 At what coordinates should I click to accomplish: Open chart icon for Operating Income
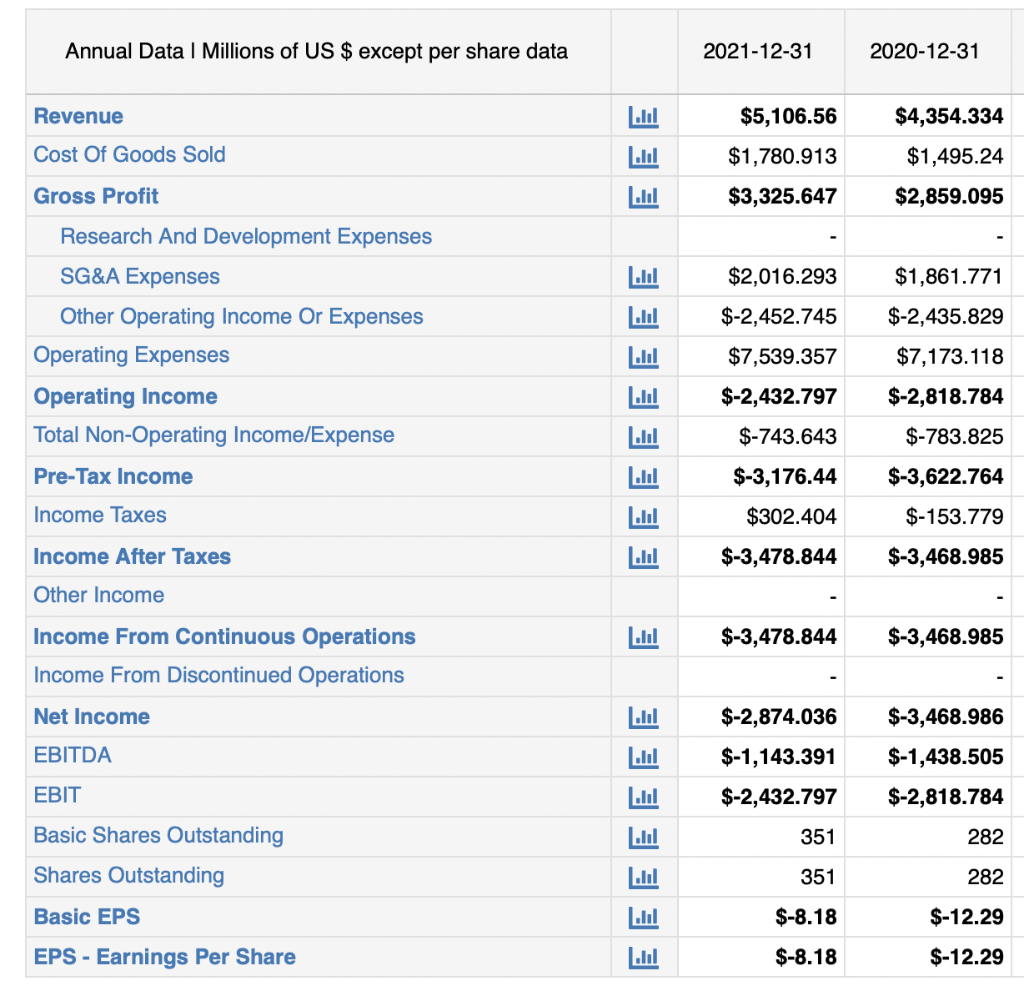click(x=643, y=396)
